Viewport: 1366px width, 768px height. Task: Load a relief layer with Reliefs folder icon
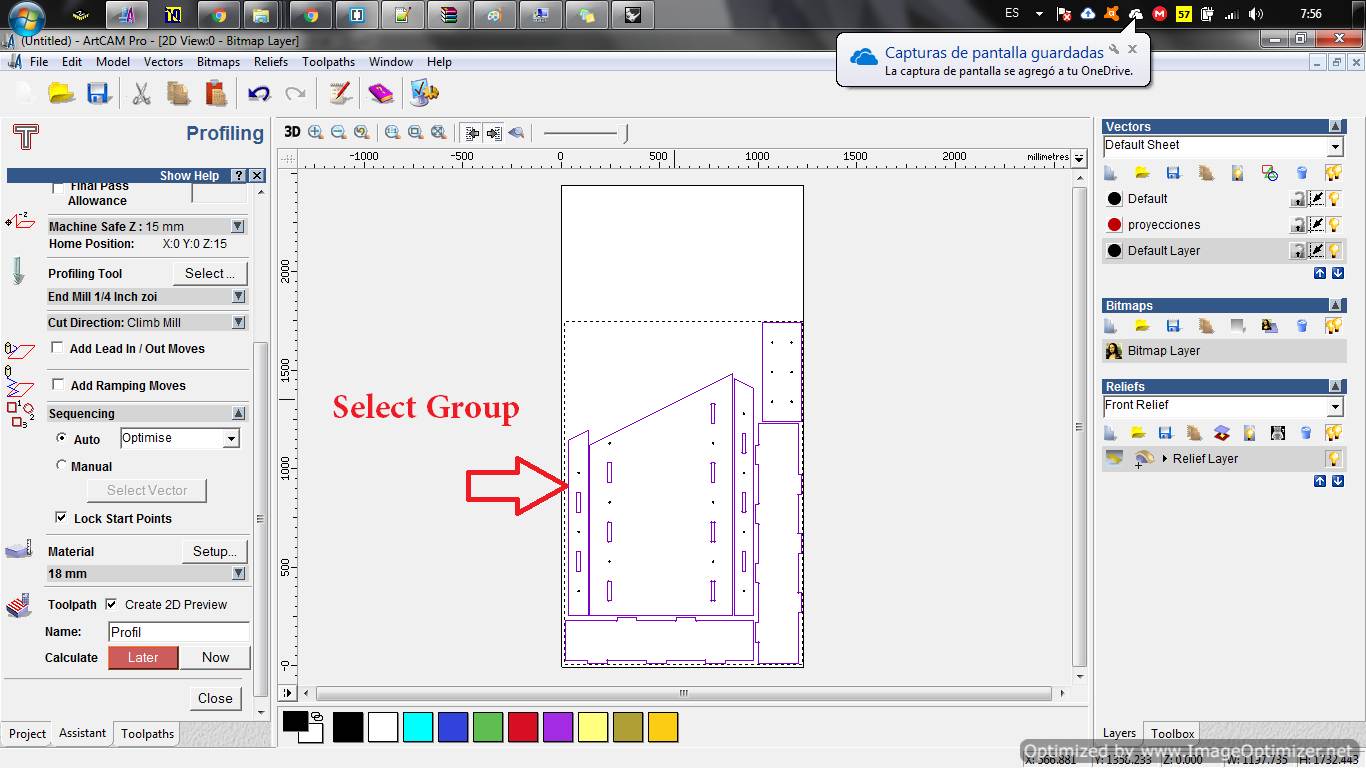tap(1138, 433)
